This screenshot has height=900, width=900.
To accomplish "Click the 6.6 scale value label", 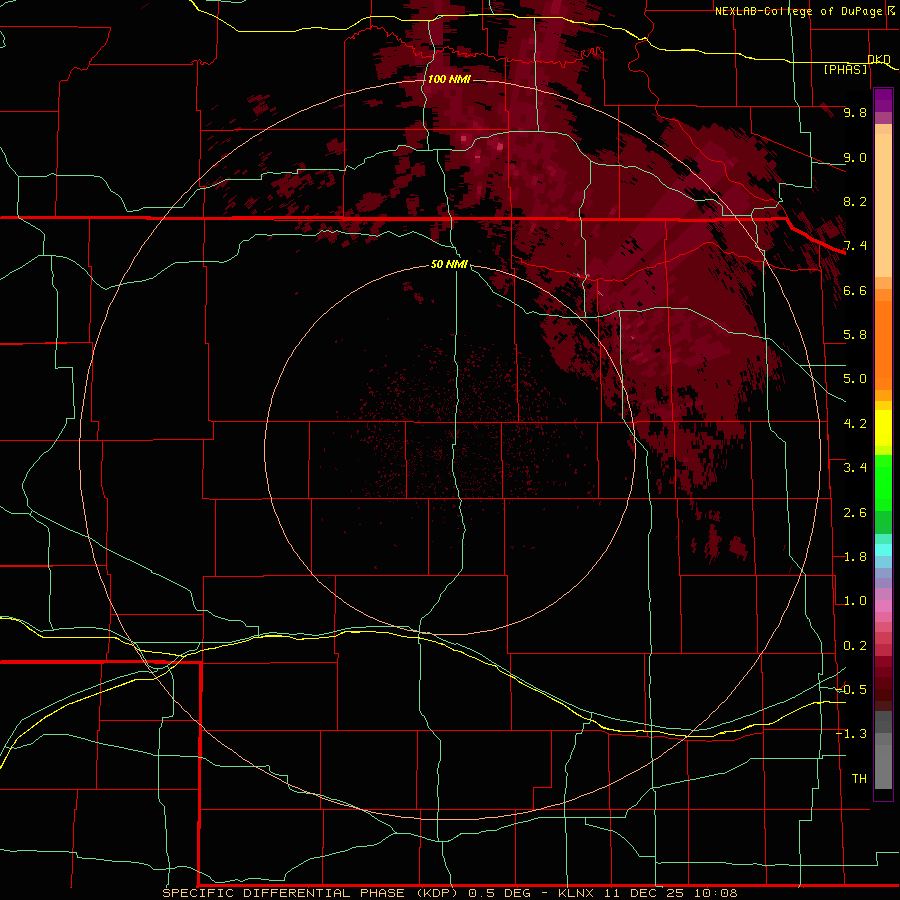I will click(x=855, y=290).
